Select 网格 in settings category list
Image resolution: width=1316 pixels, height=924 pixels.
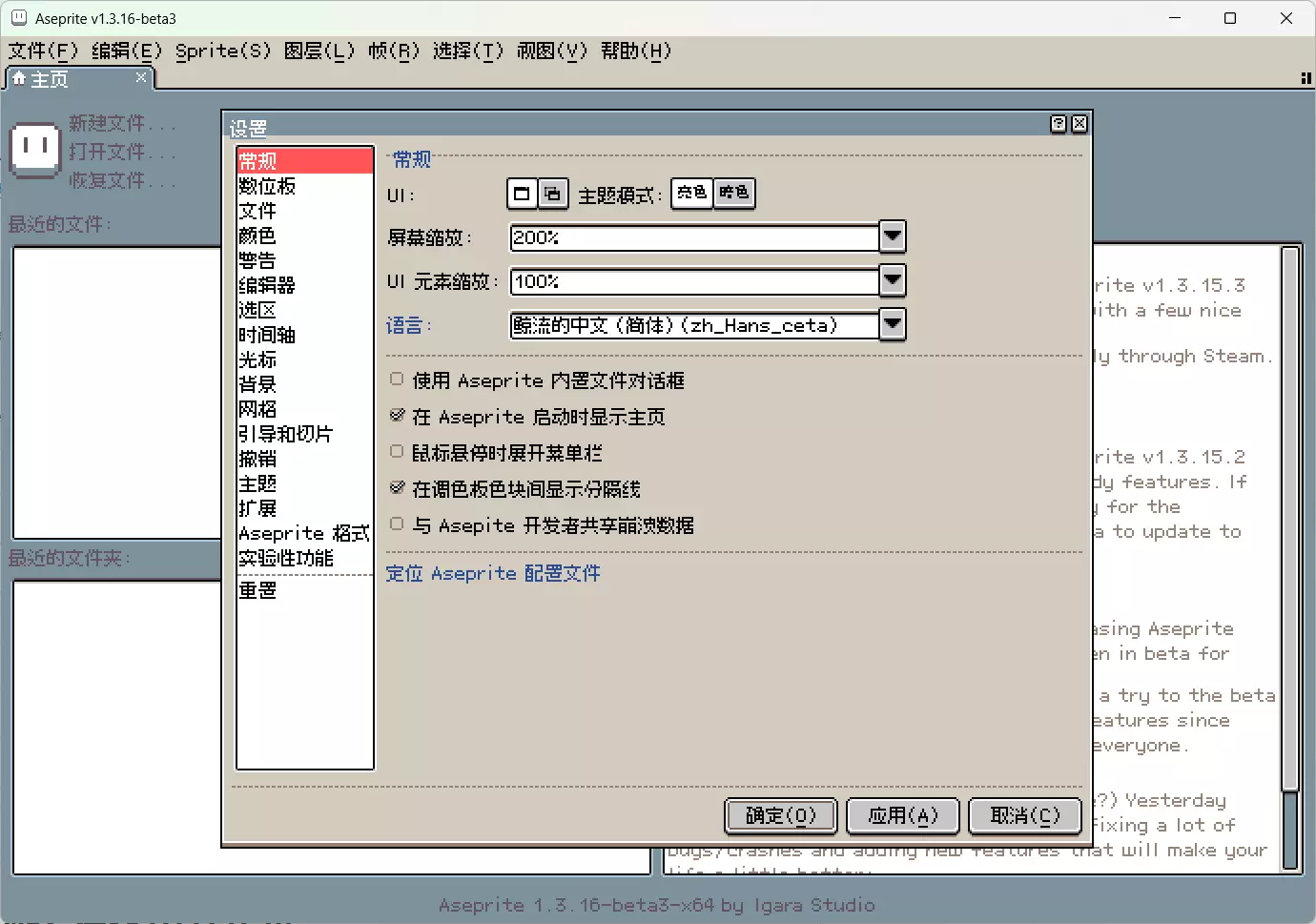pos(305,408)
